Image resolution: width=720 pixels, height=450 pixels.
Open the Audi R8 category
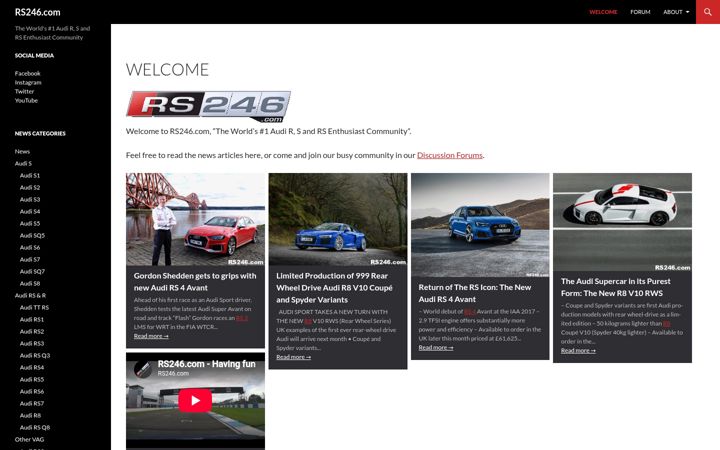30,416
